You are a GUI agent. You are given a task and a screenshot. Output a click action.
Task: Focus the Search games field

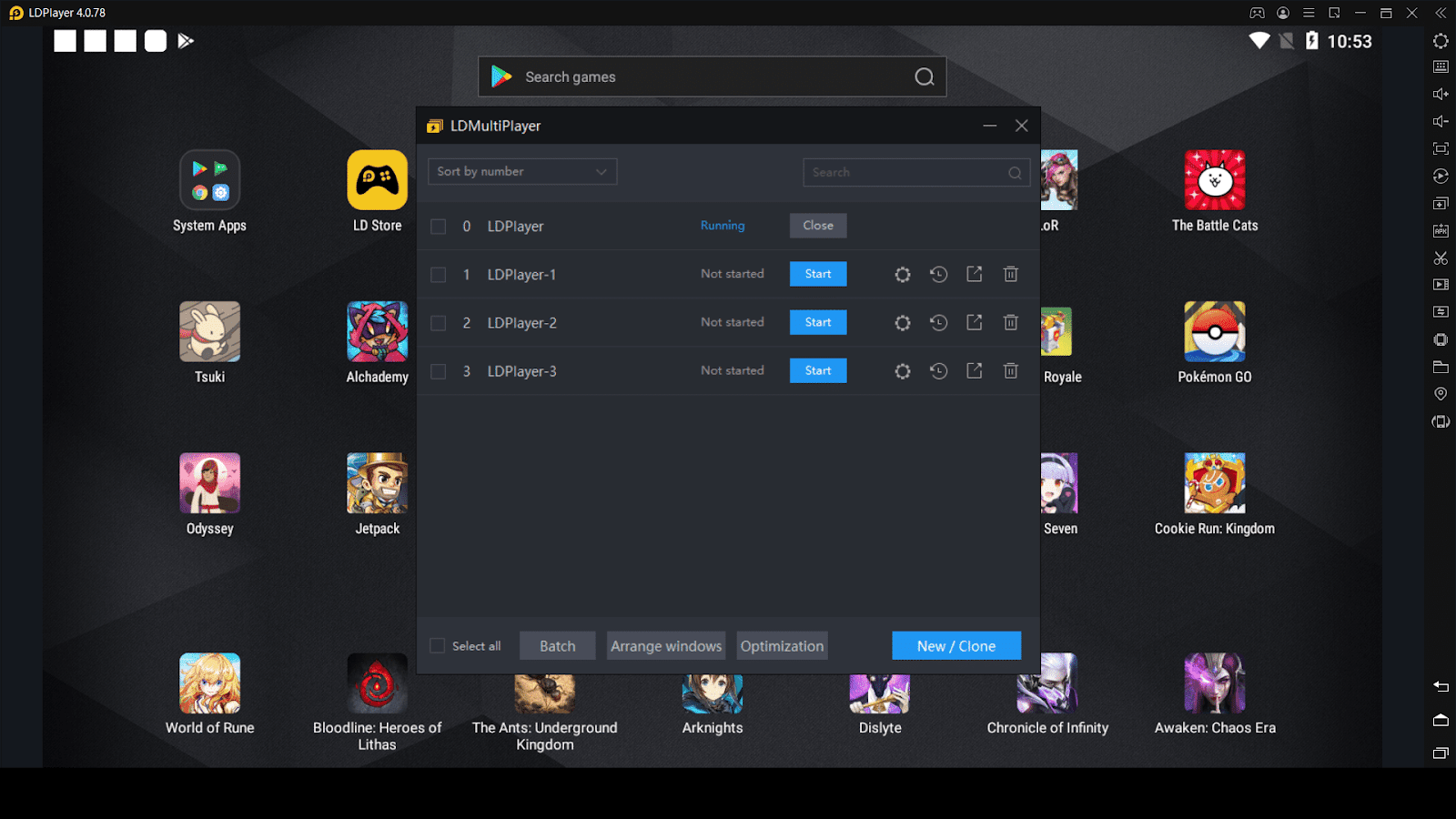[x=713, y=76]
